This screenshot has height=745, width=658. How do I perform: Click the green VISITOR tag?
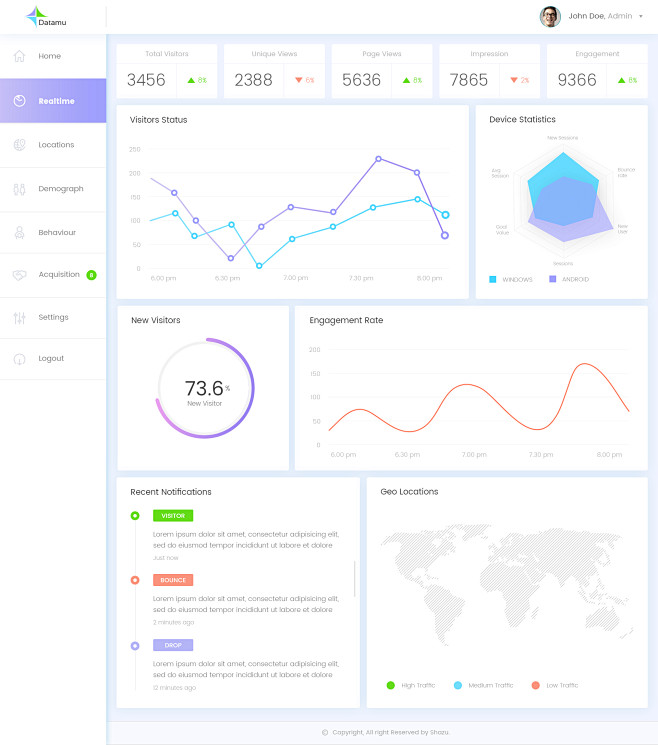173,516
